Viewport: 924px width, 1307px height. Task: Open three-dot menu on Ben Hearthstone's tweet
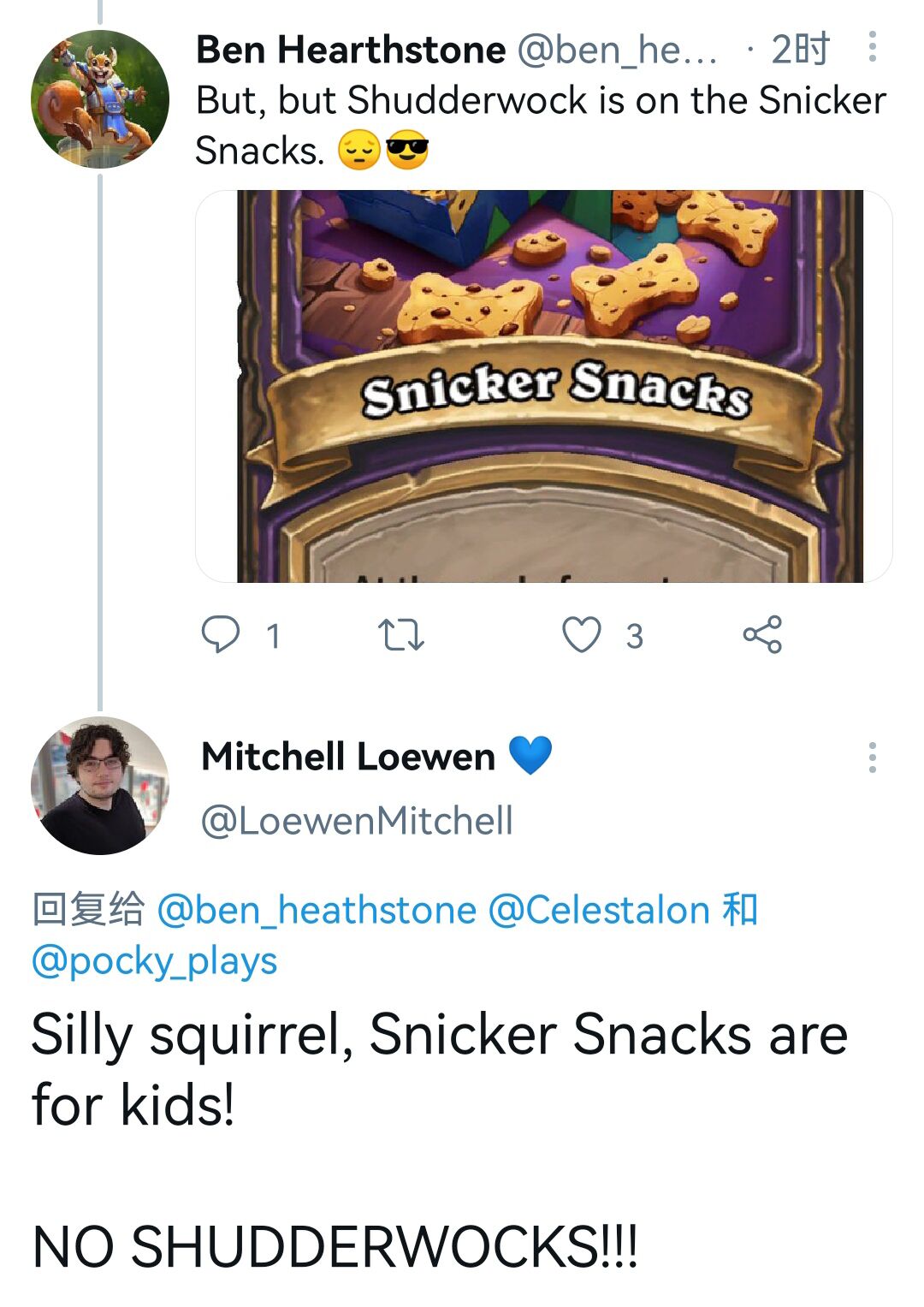[872, 47]
